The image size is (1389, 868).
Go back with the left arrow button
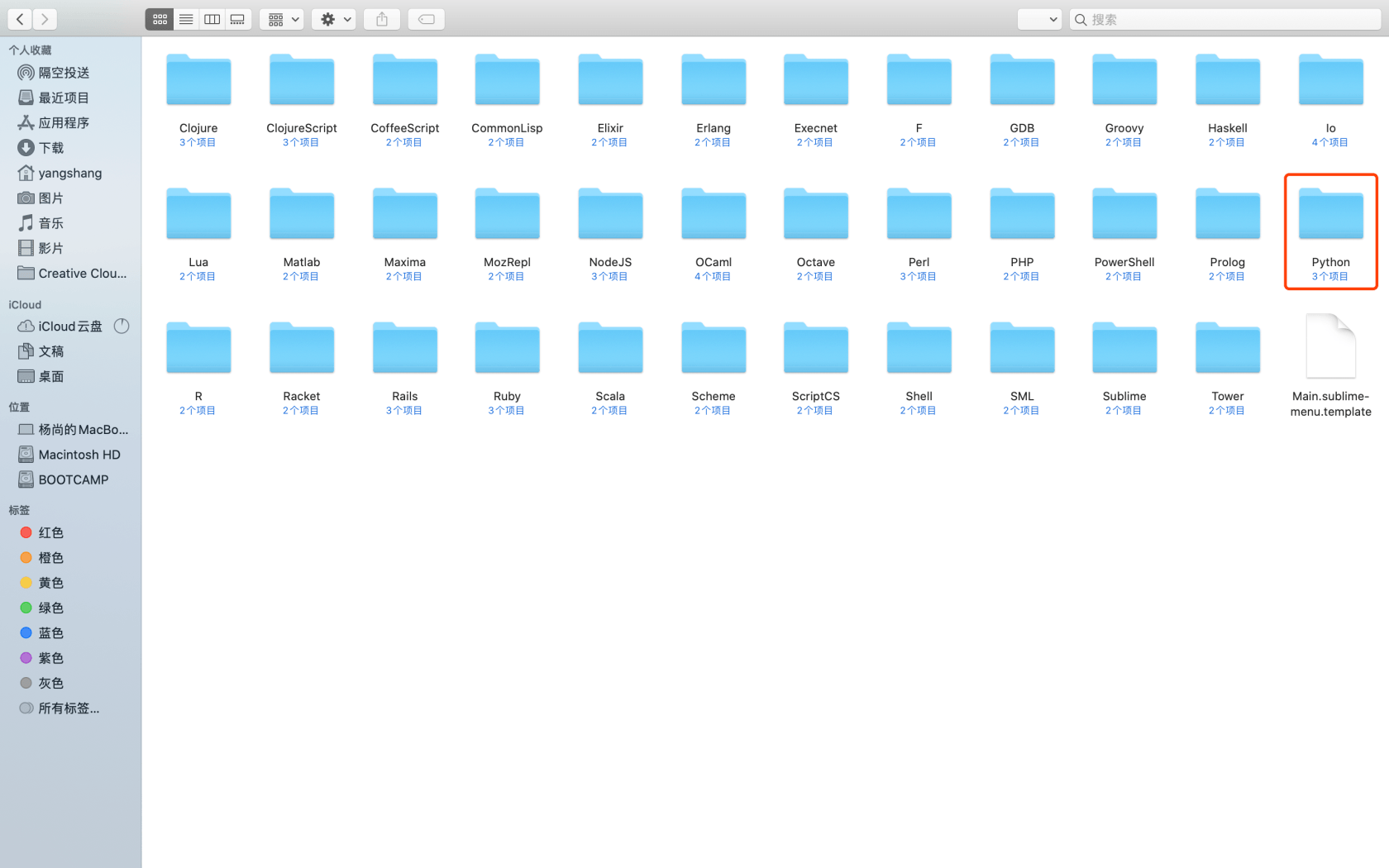click(x=20, y=19)
